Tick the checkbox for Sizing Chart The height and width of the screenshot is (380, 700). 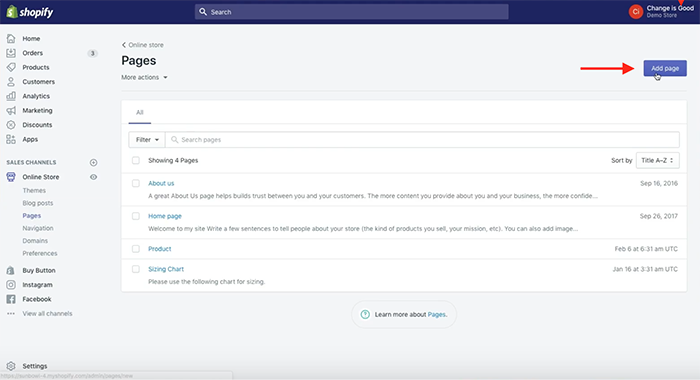coord(136,269)
